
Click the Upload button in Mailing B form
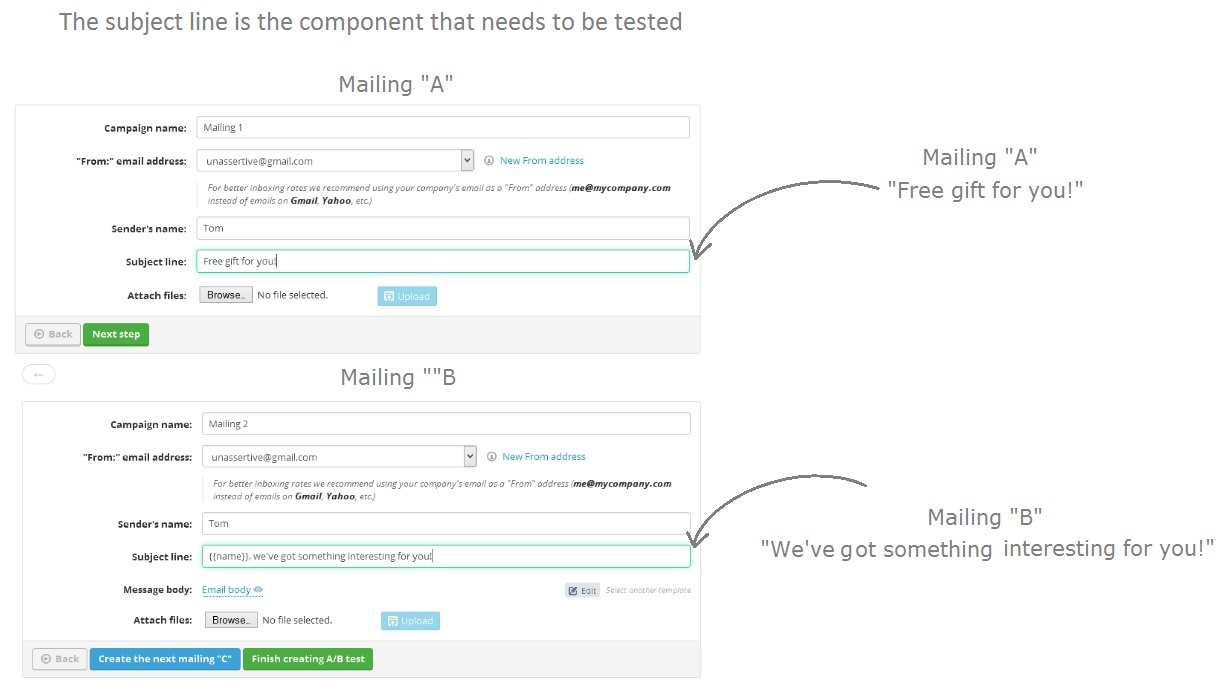point(410,621)
